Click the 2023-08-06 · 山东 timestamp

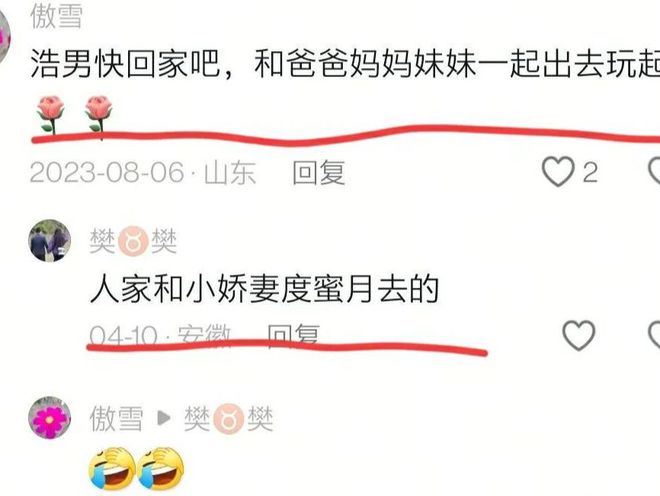[143, 173]
